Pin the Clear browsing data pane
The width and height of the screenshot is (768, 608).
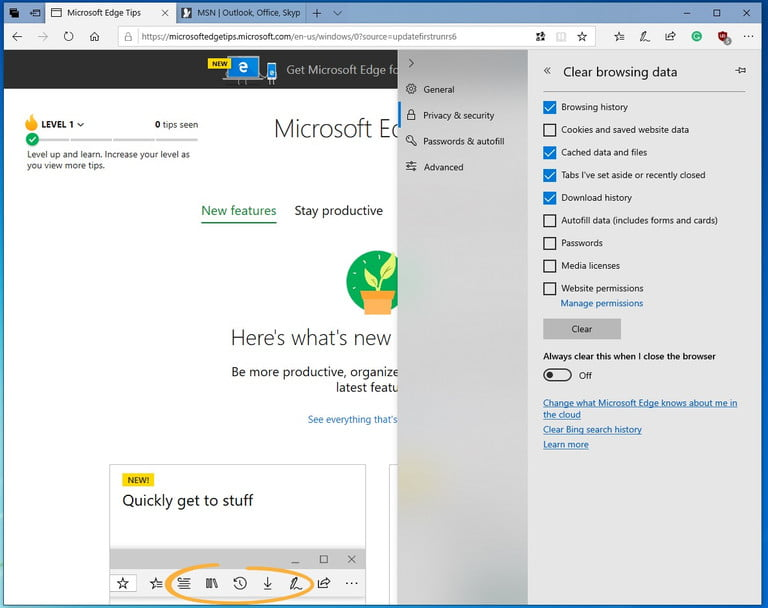741,71
